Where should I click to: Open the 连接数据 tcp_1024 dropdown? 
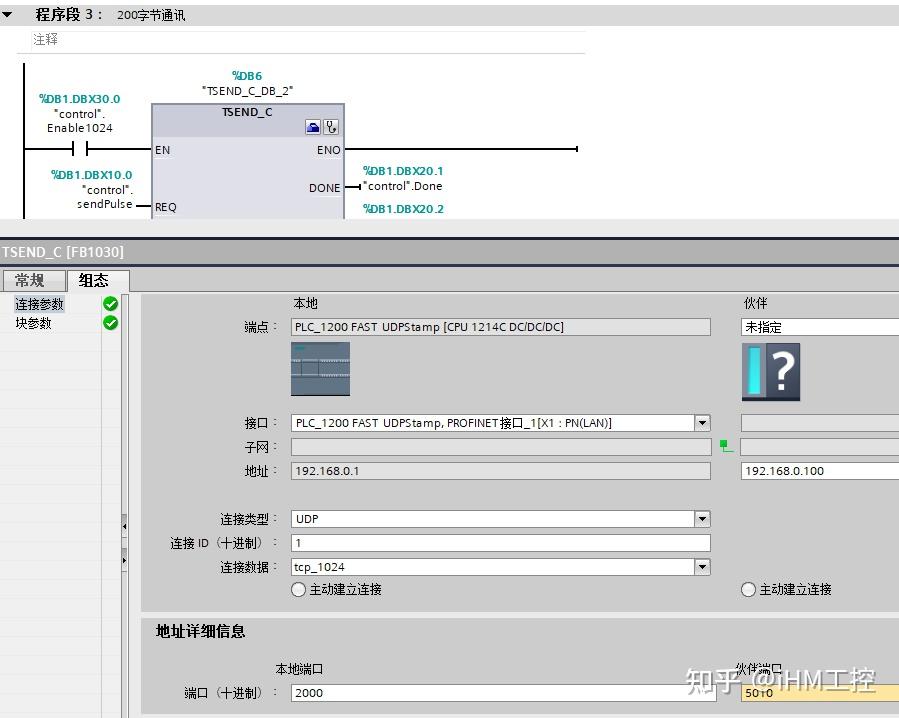(x=702, y=567)
